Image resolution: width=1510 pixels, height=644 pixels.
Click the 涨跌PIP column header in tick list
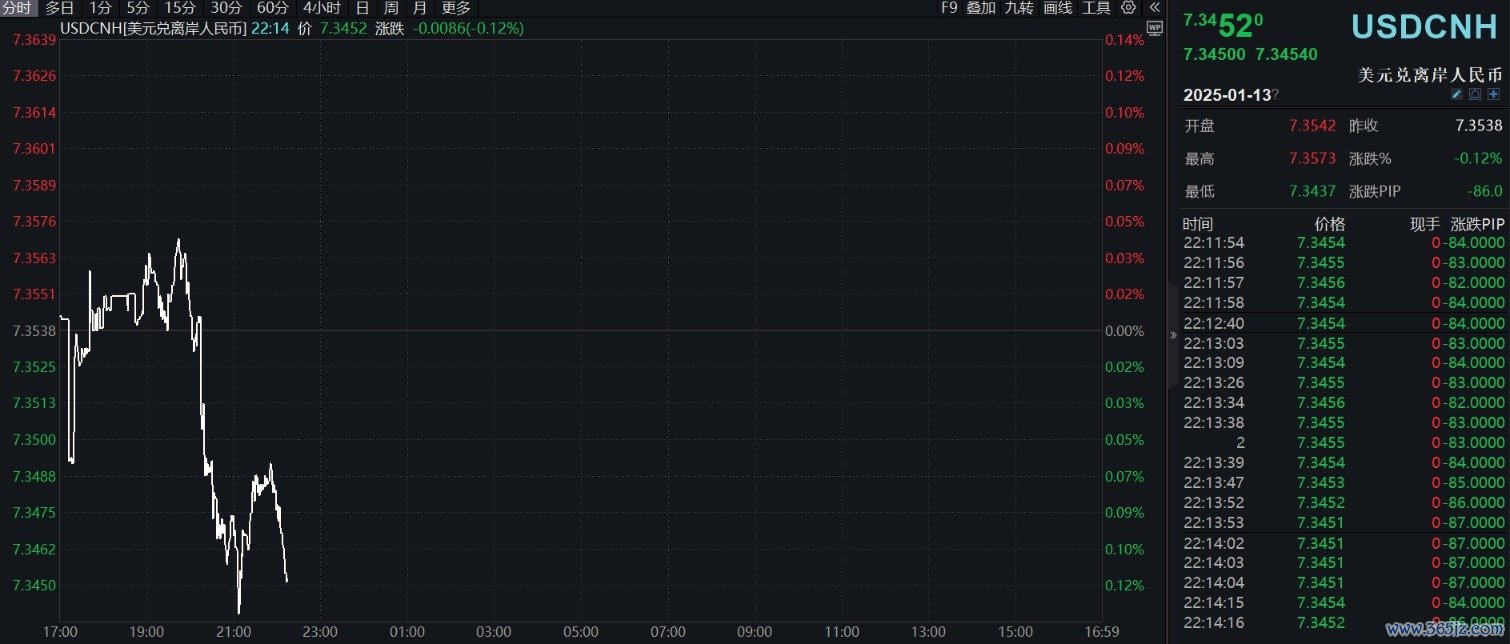click(1477, 224)
